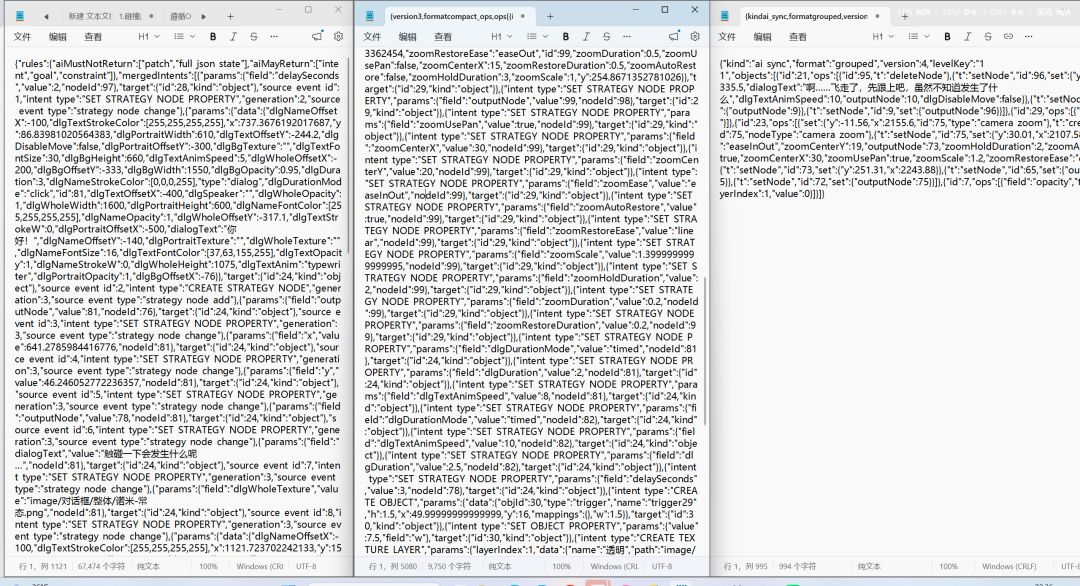Image resolution: width=1080 pixels, height=586 pixels.
Task: Click '67,474 个字符' character count
Action: [101, 567]
